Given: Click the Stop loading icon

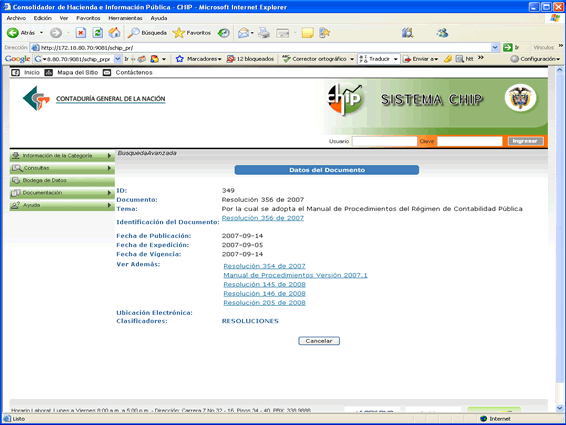Looking at the screenshot, I should pyautogui.click(x=81, y=33).
